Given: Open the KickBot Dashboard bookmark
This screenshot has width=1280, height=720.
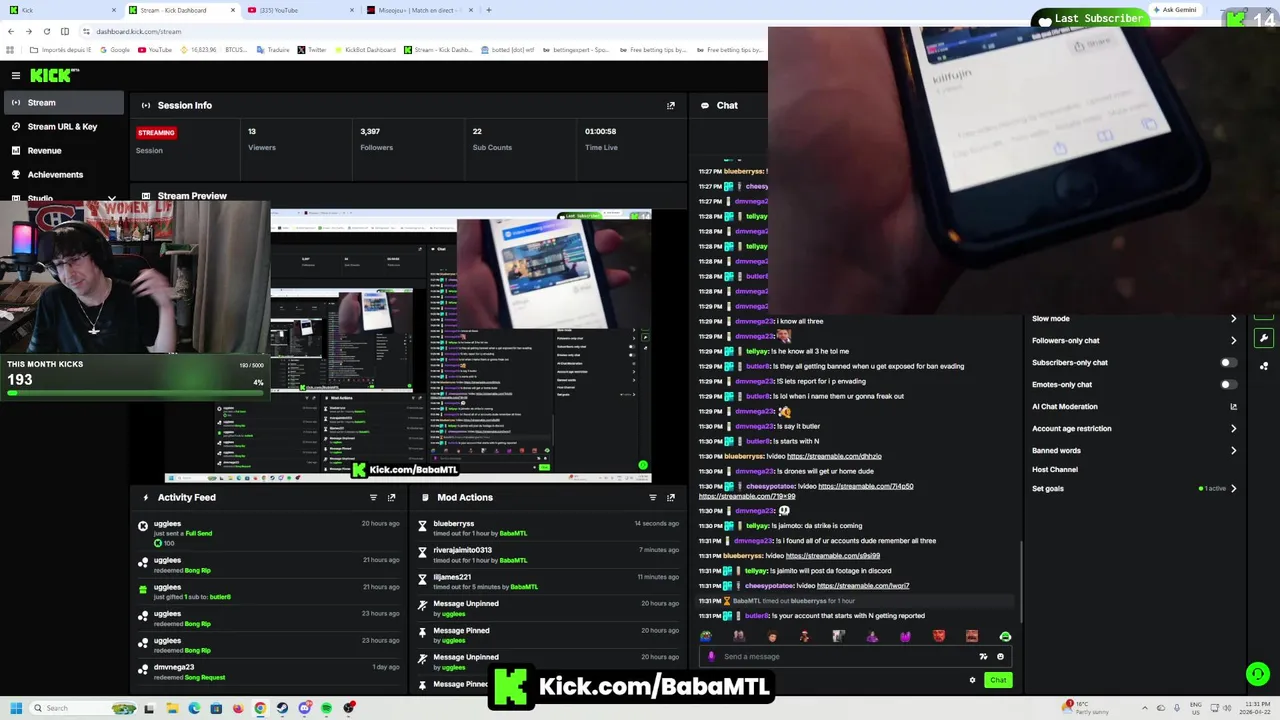Looking at the screenshot, I should pos(366,49).
